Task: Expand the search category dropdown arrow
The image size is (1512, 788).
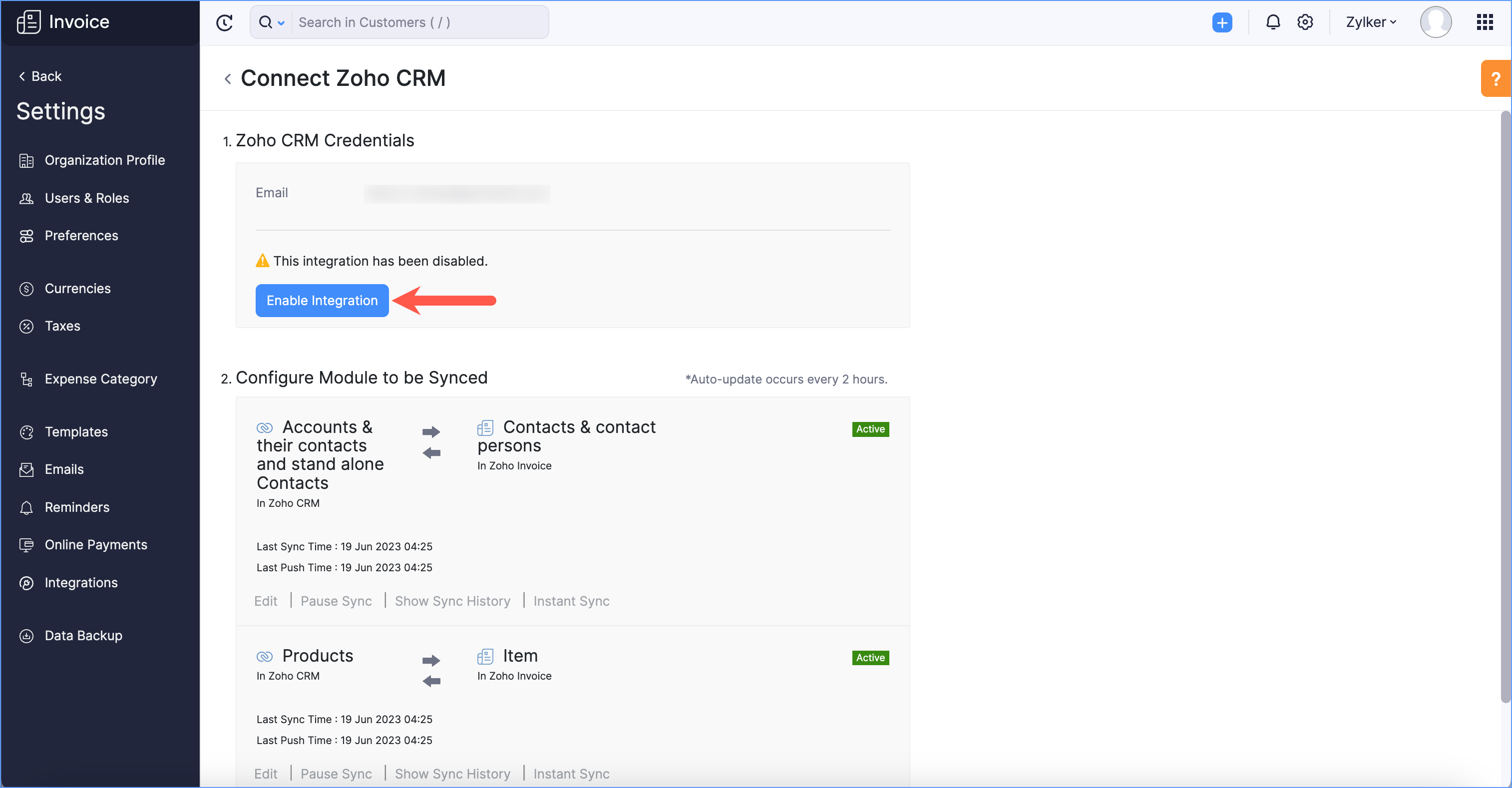Action: (x=281, y=23)
